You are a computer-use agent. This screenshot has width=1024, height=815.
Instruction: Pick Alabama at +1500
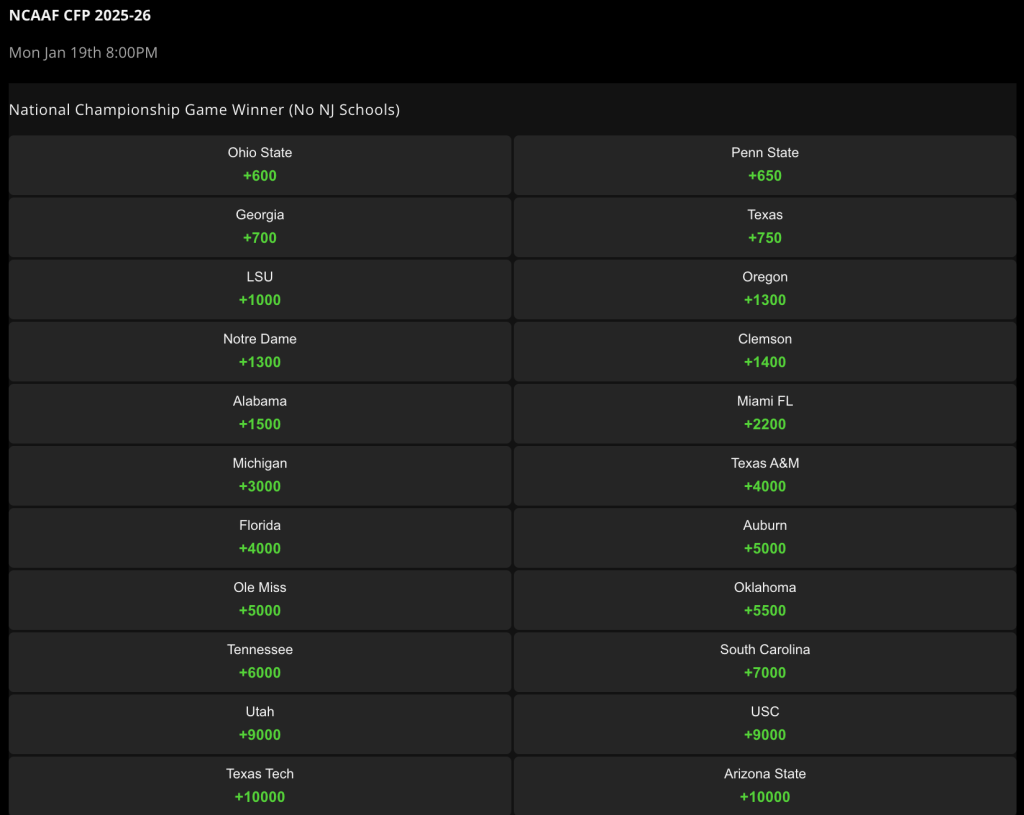tap(260, 413)
